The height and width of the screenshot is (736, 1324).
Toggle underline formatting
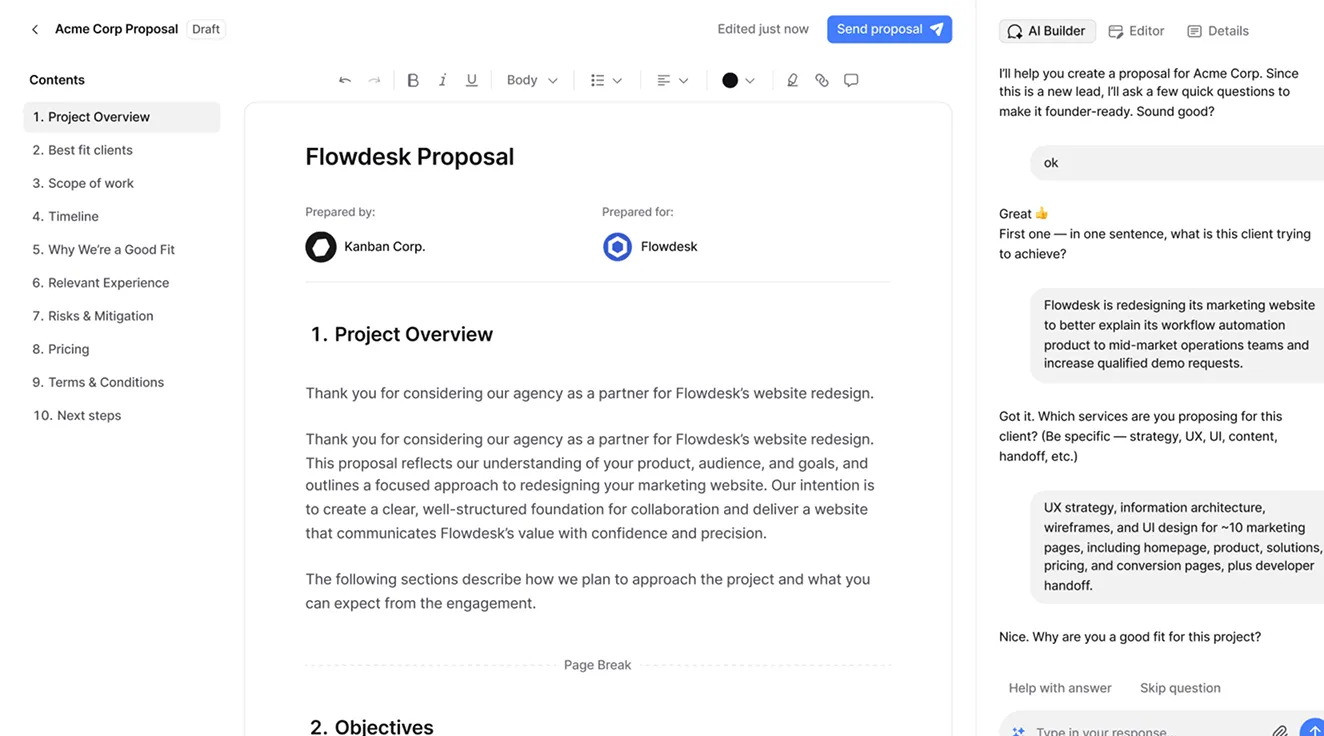(471, 79)
